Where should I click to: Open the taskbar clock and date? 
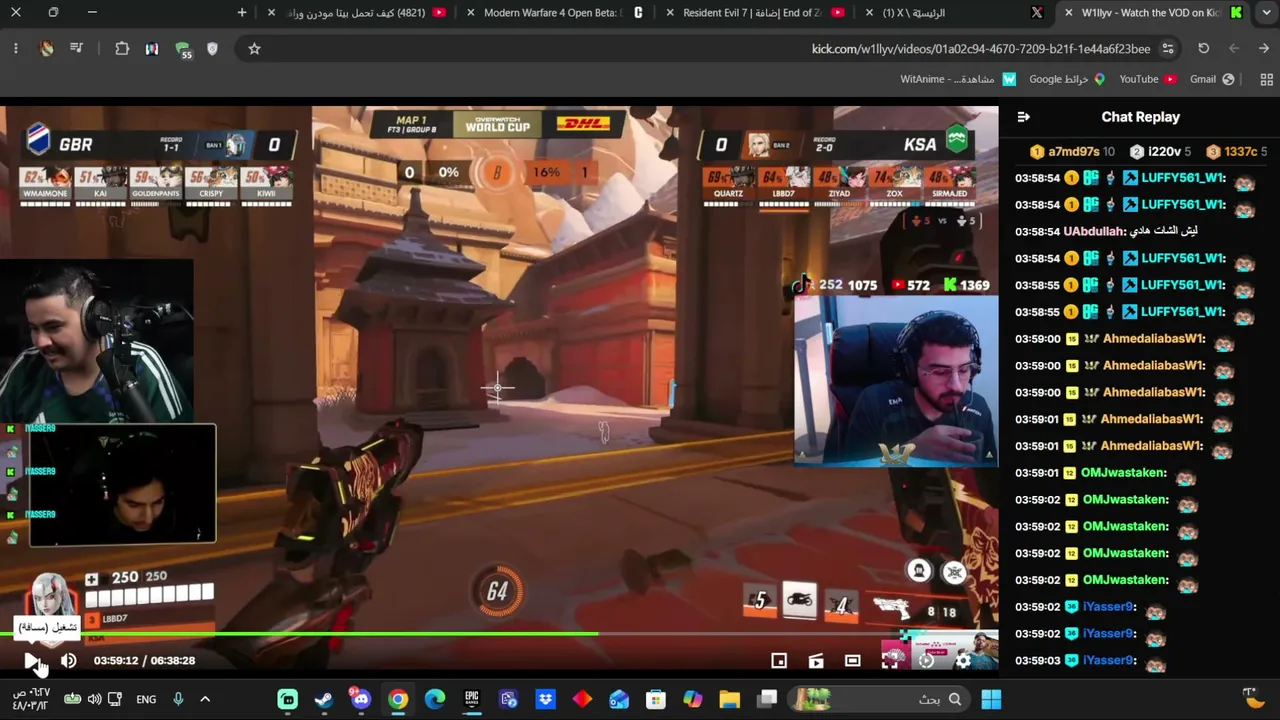click(30, 699)
